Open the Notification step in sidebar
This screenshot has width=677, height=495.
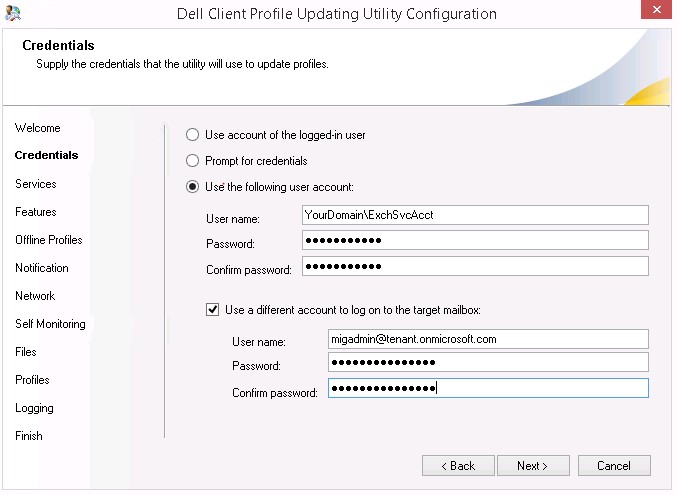coord(42,268)
